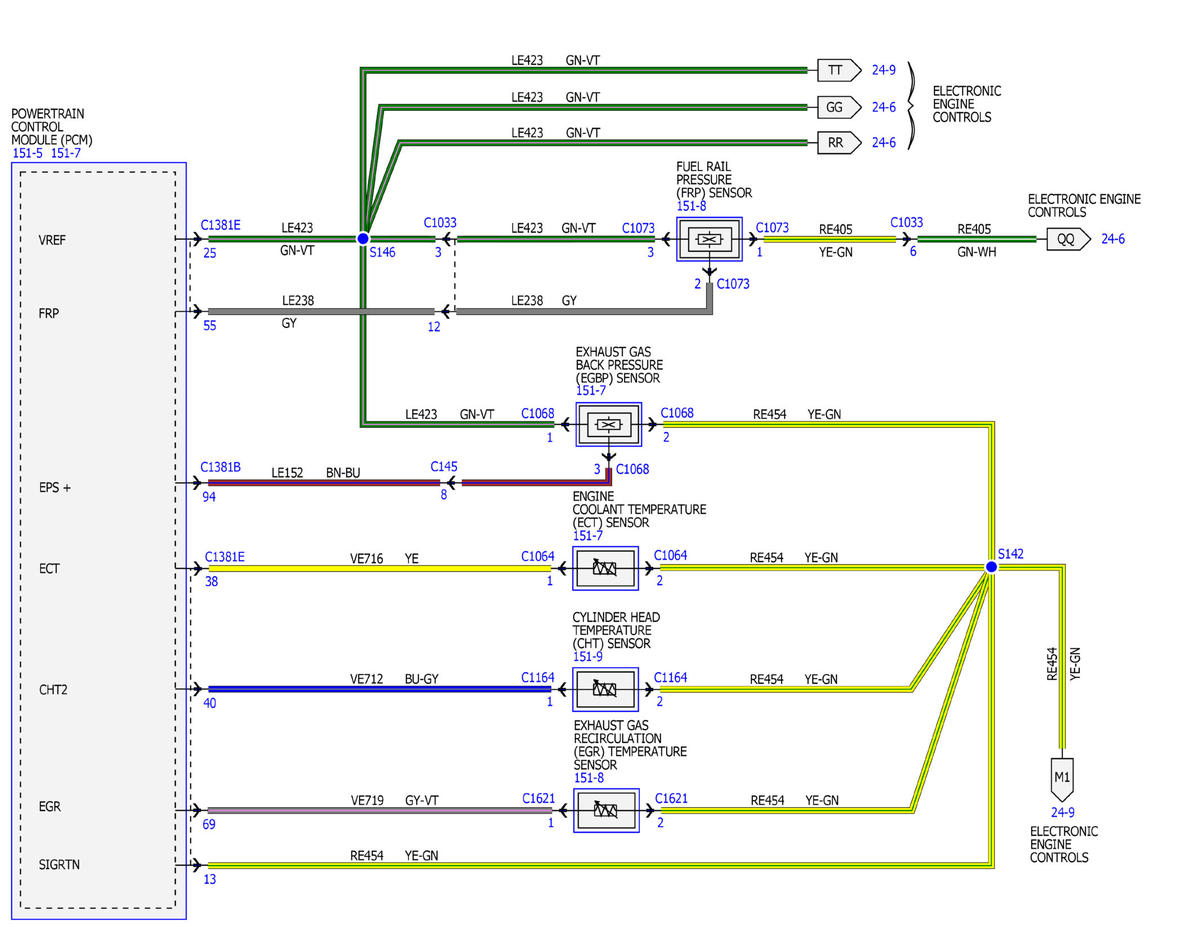Click the Exhaust Gas Back Pressure sensor symbol
Screen dimensions: 1200x927
[606, 425]
